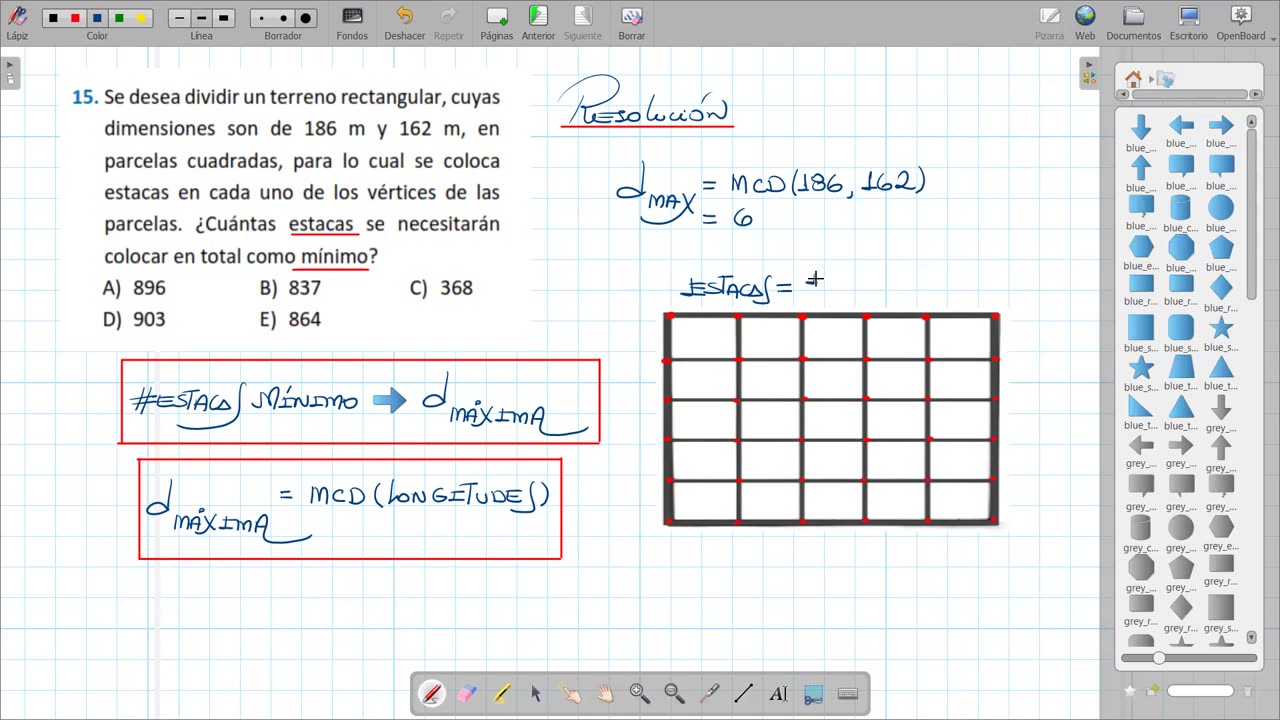Screen dimensions: 1280x720
Task: Choose the red pen color
Action: click(75, 18)
